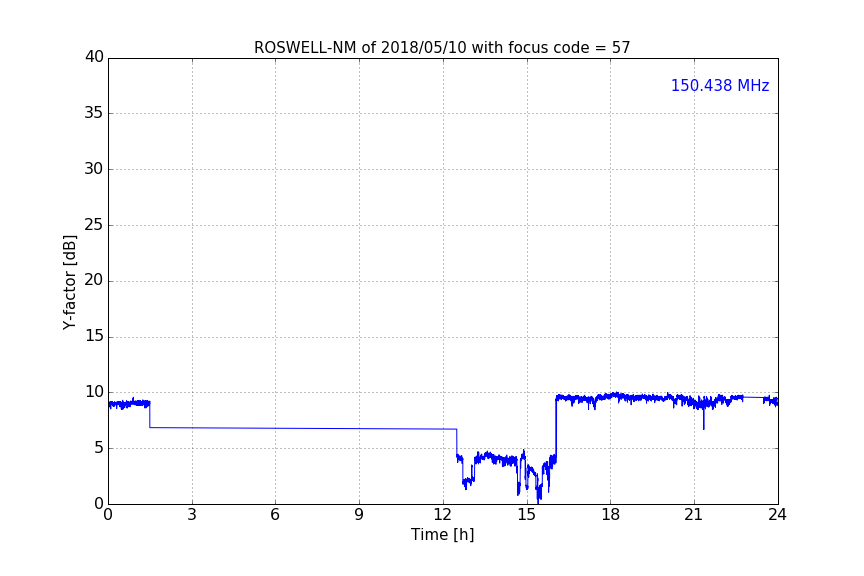Image resolution: width=864 pixels, height=576 pixels.
Task: Click the sharp downward spike near hour 21
Action: [x=704, y=419]
